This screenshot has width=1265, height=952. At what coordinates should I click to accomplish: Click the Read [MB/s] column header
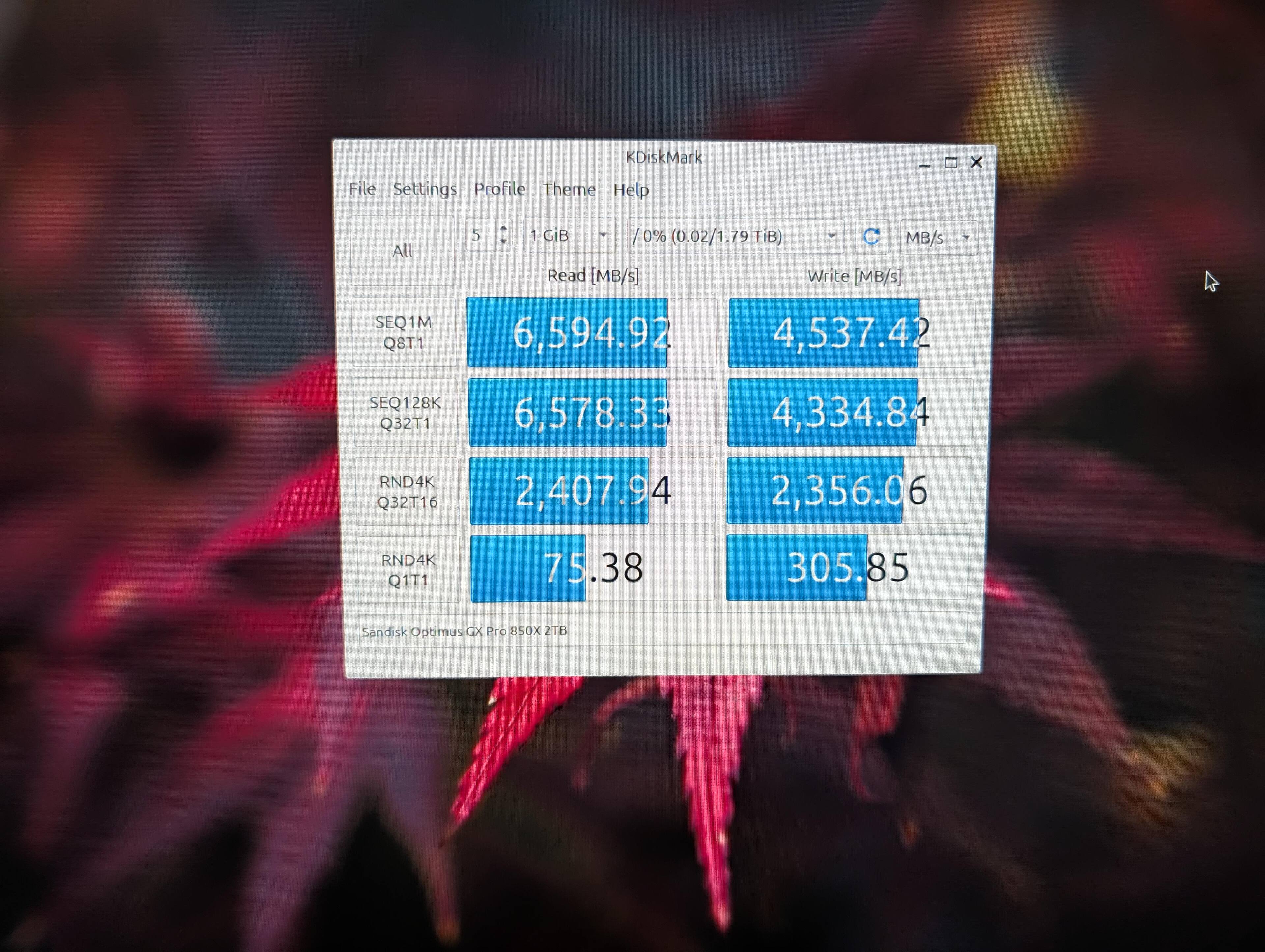(593, 276)
